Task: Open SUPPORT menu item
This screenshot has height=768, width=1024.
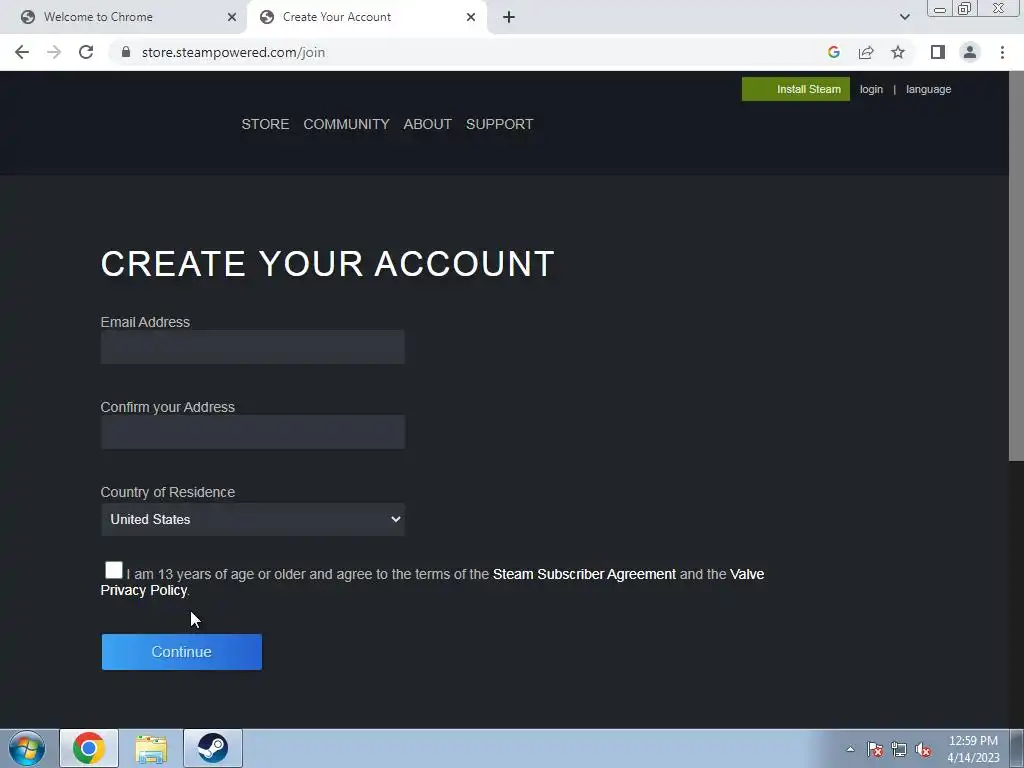Action: (x=500, y=124)
